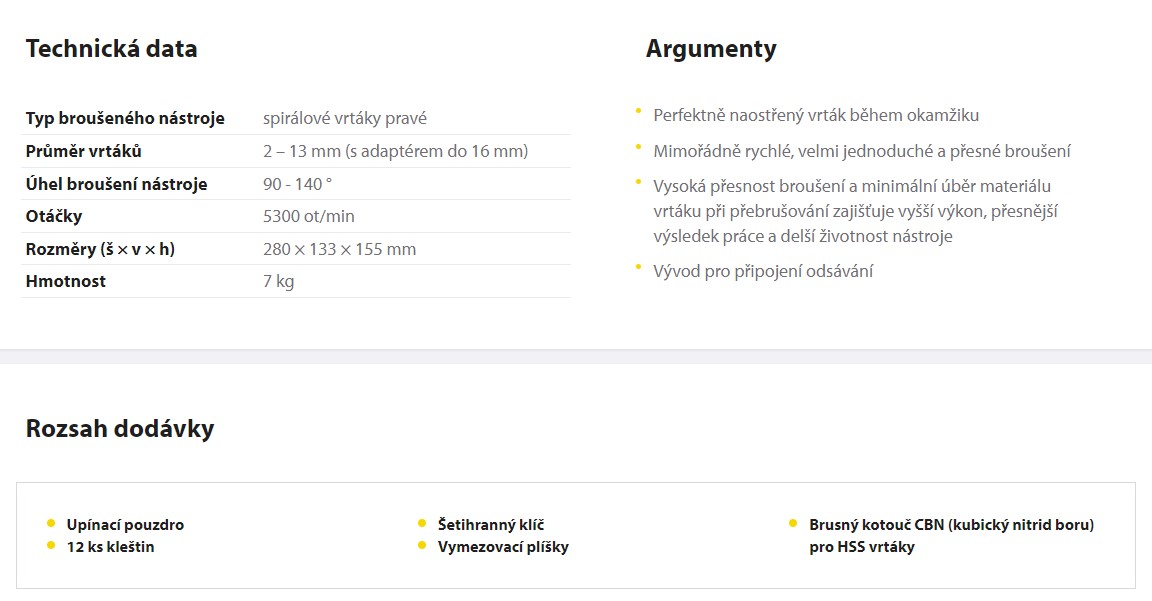Click the spirálové vrtáky pravé value
Viewport: 1152px width, 601px height.
(x=345, y=118)
